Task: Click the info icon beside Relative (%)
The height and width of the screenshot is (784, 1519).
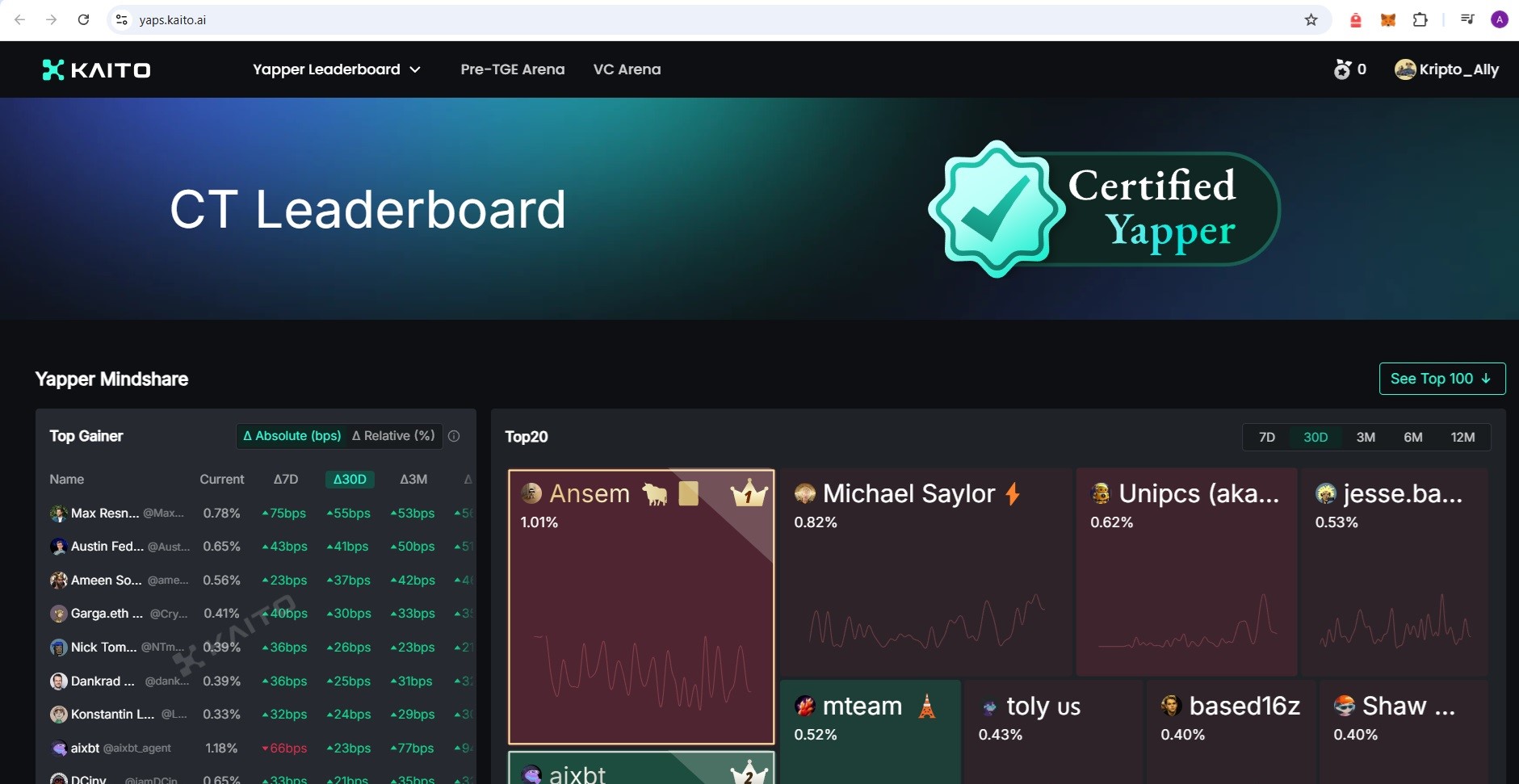Action: pyautogui.click(x=454, y=436)
